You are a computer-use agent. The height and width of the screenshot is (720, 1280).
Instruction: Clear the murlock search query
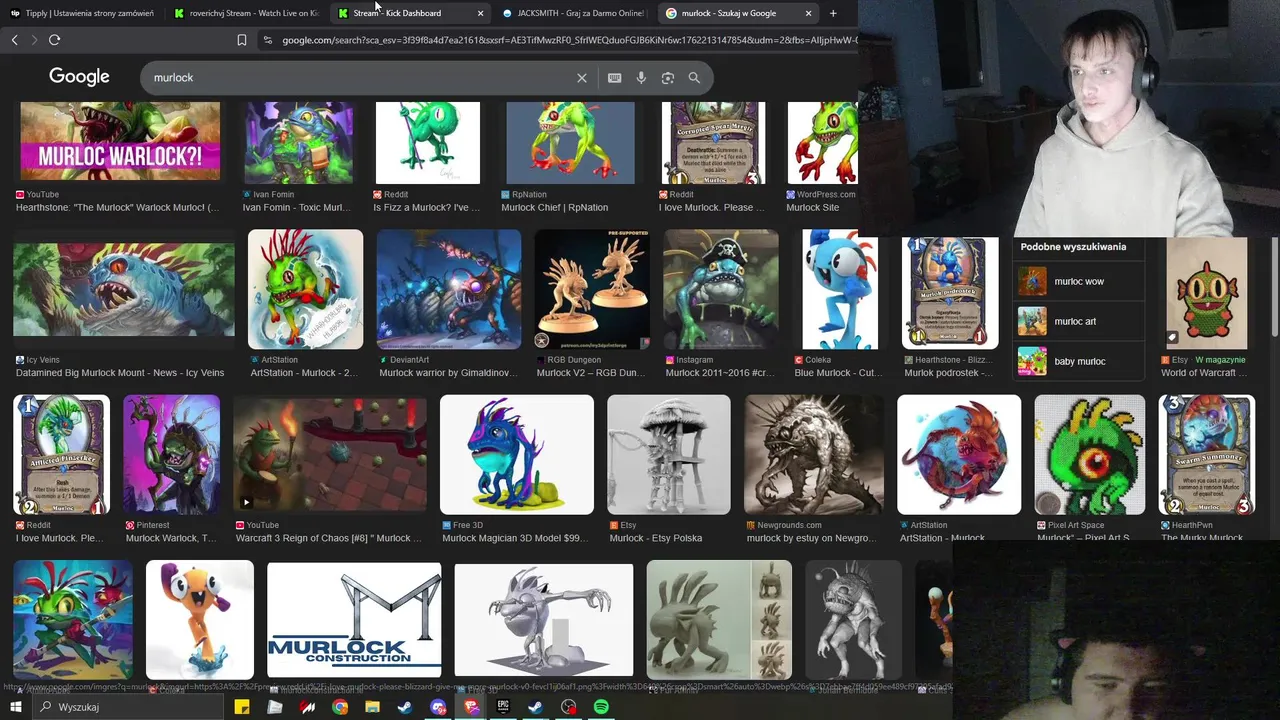pos(582,78)
